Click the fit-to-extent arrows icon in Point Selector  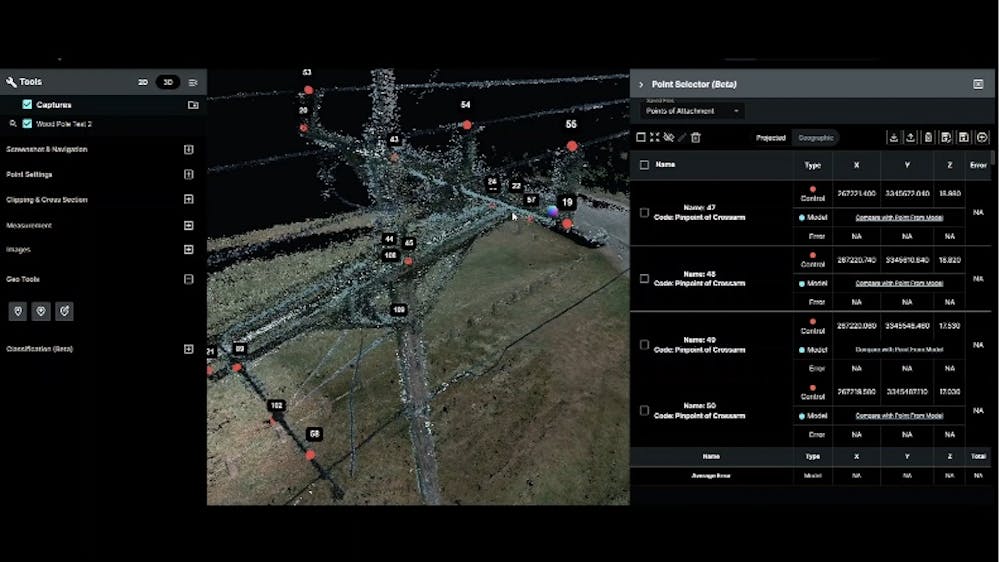pyautogui.click(x=654, y=137)
